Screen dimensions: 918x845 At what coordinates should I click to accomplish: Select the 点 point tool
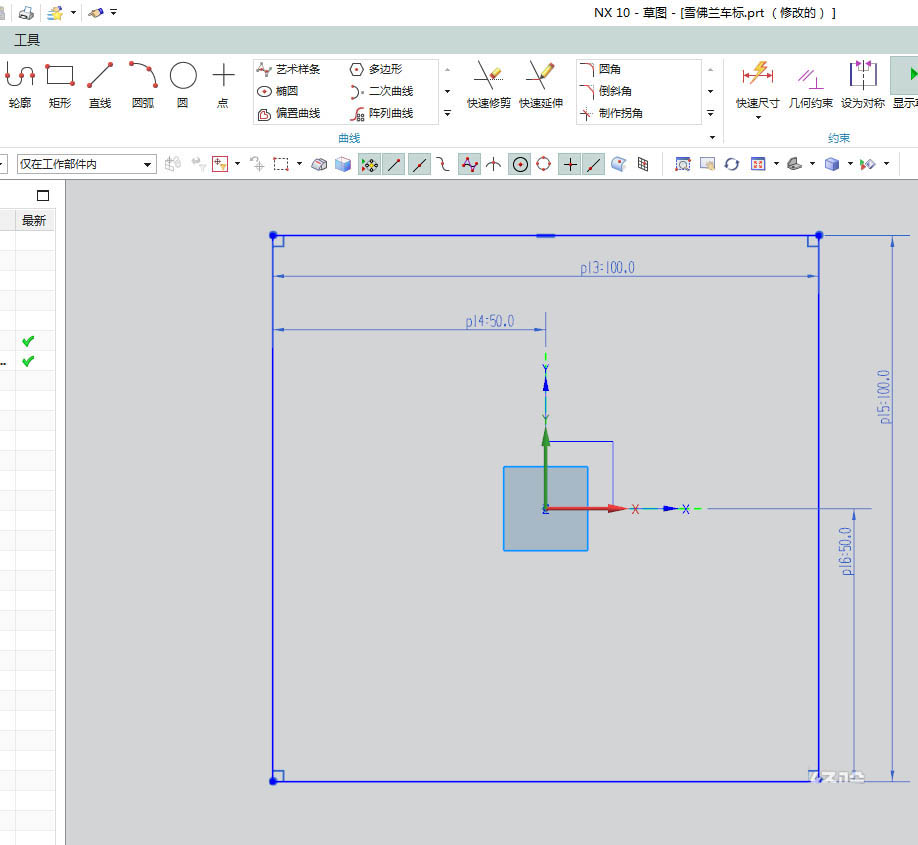[222, 85]
